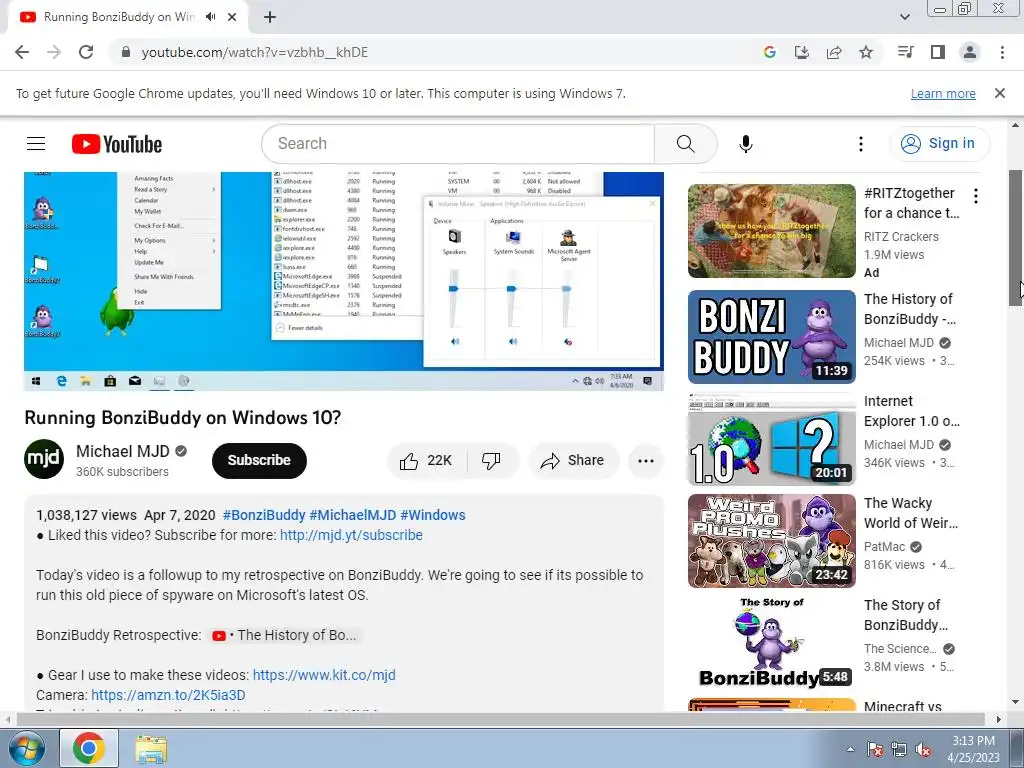Image resolution: width=1024 pixels, height=768 pixels.
Task: Share this page from address bar
Action: pyautogui.click(x=834, y=52)
